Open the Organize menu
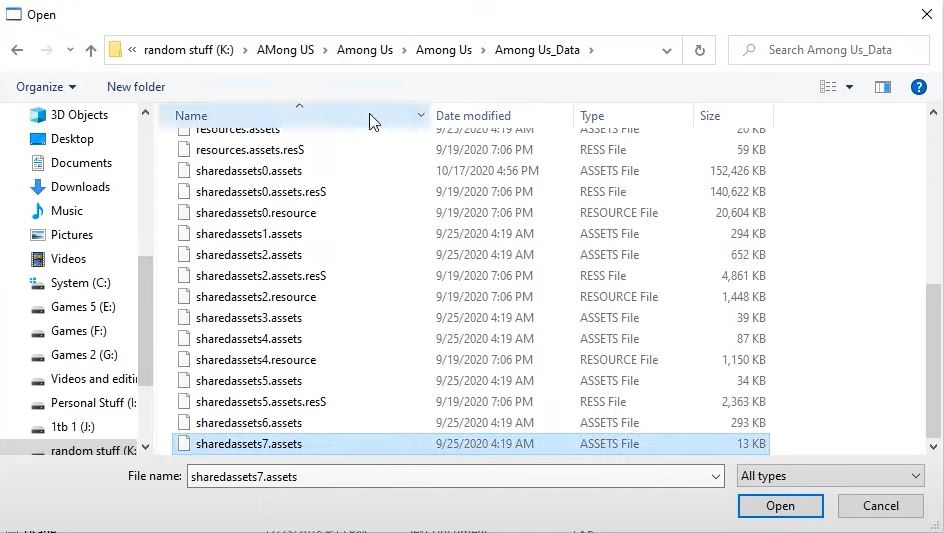Screen dimensions: 944x533 pos(46,87)
